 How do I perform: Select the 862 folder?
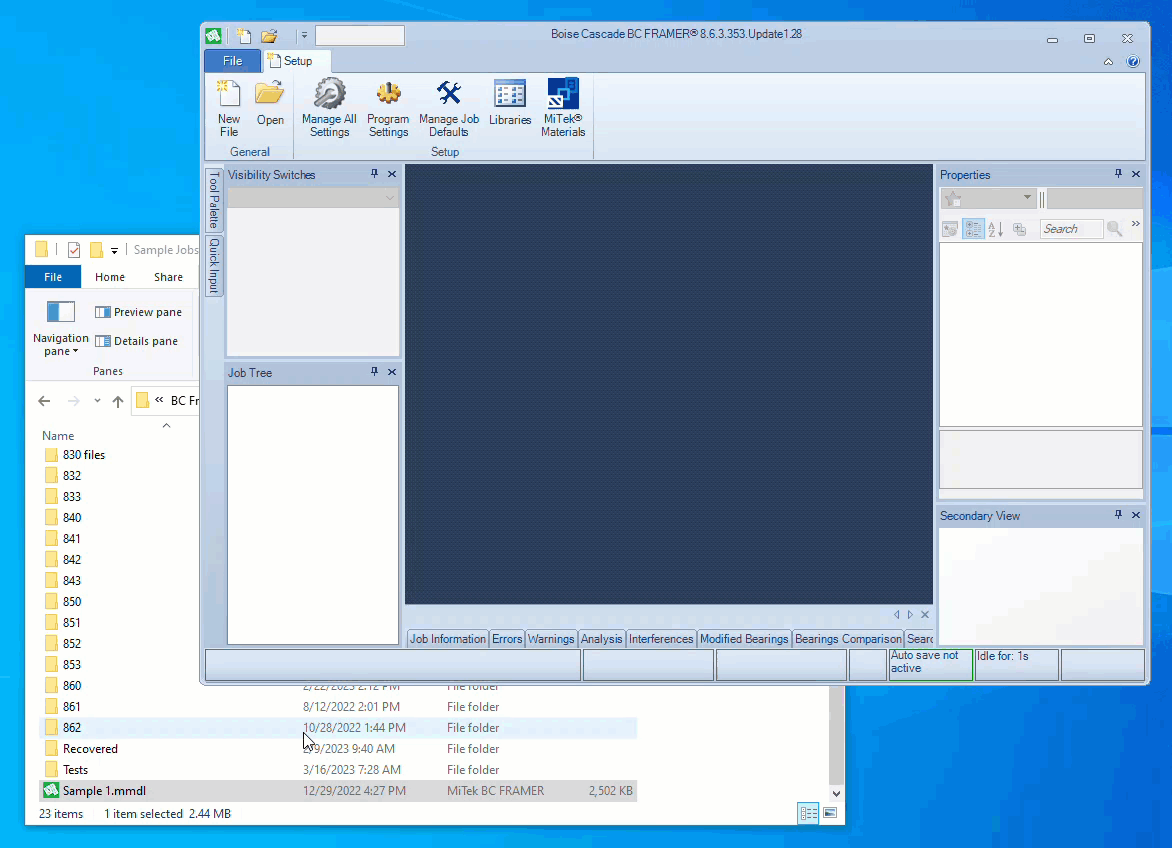click(338, 728)
